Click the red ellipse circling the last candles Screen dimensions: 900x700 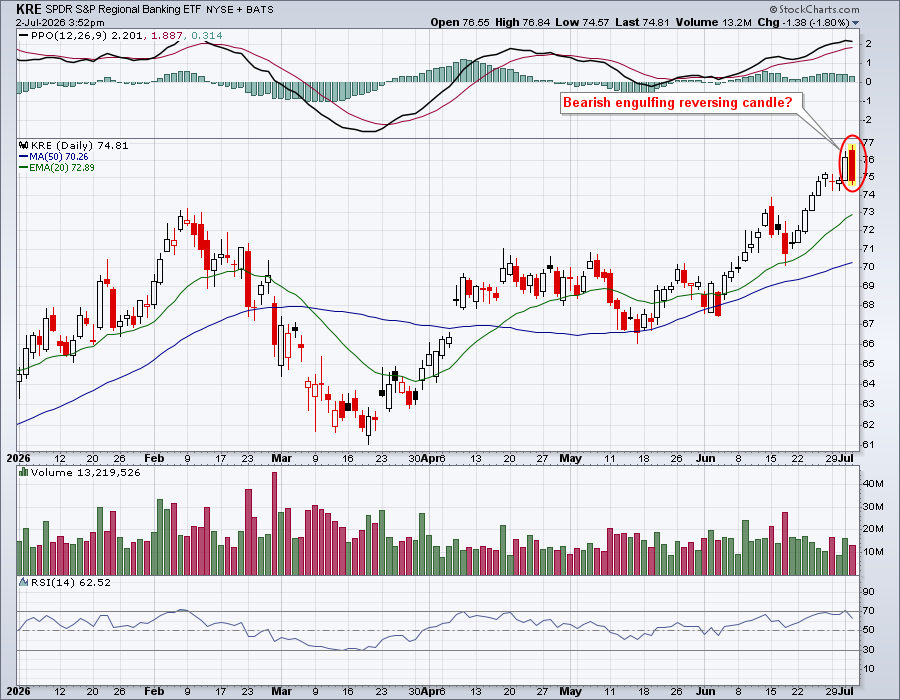tap(852, 164)
